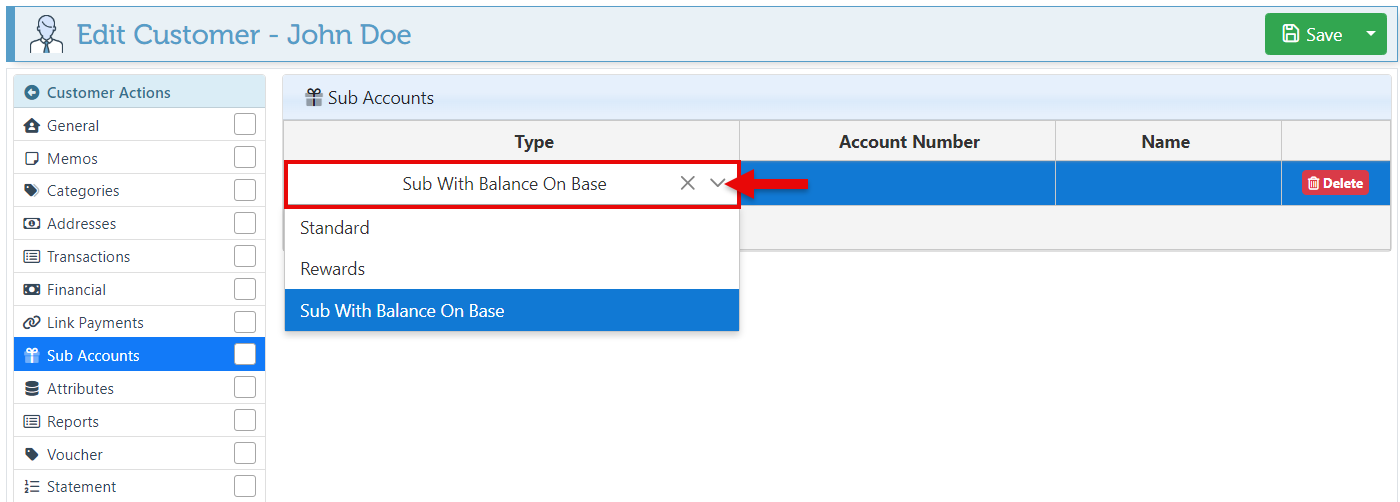Choose Rewards from the Type list

point(333,269)
